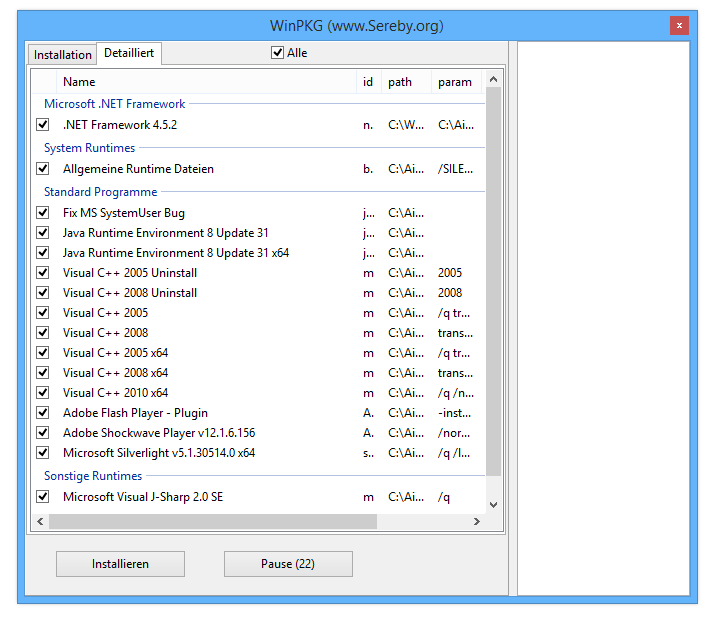Select the Visual C++ 2005 x64 row

[259, 353]
